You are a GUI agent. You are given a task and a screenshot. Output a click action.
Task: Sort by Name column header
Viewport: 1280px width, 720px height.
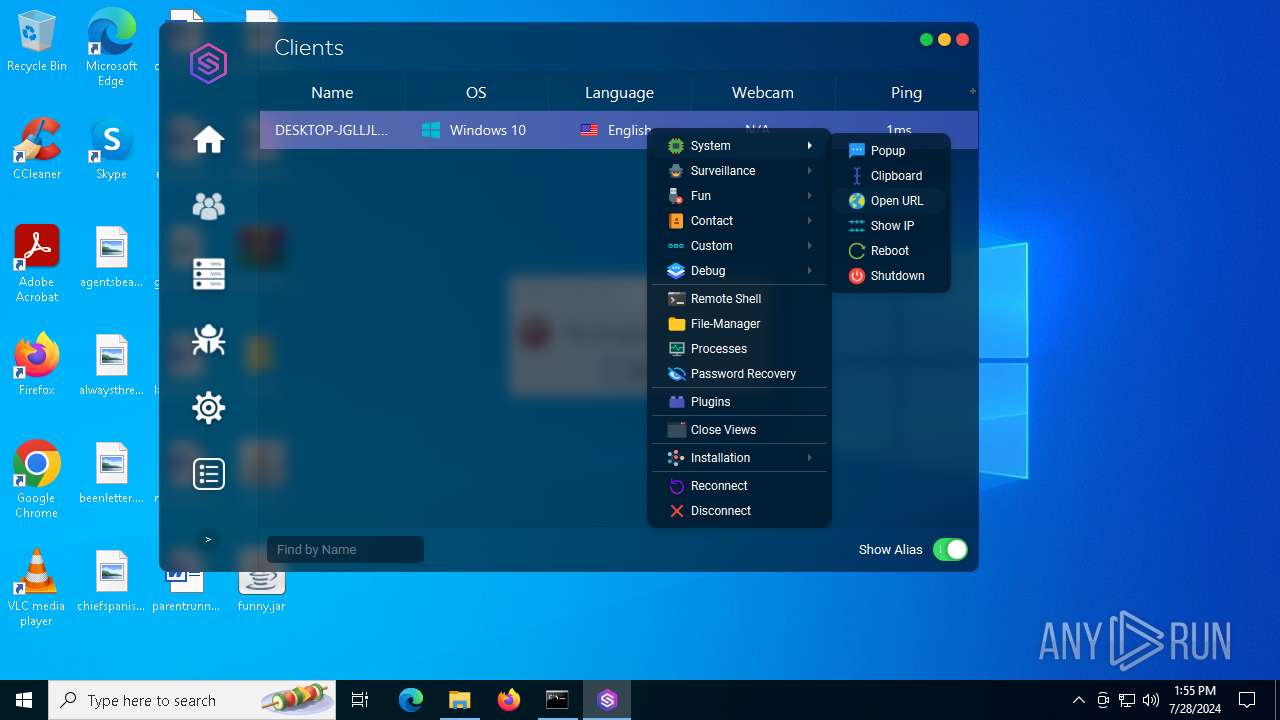pos(332,92)
